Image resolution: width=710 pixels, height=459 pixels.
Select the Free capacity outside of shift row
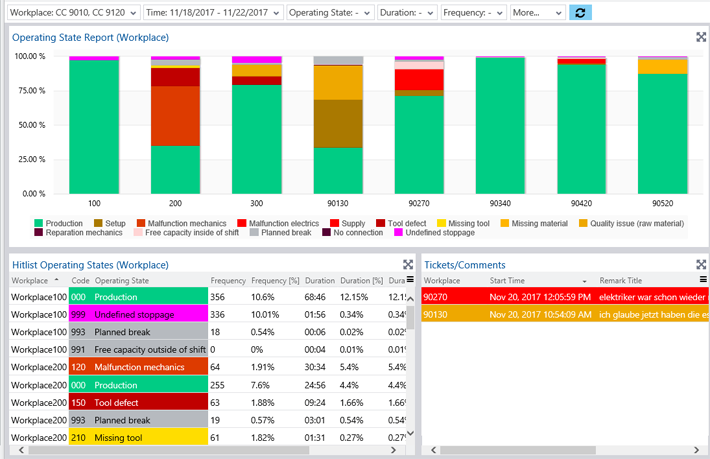click(208, 349)
